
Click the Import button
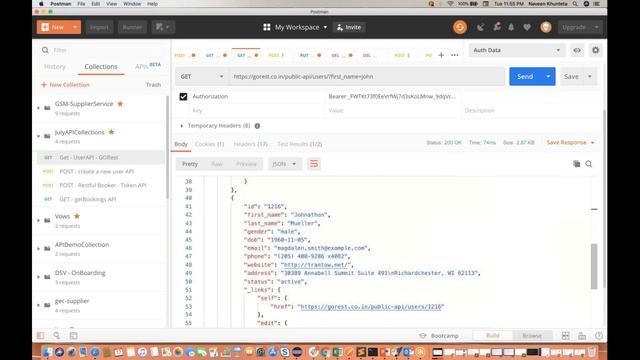99,27
